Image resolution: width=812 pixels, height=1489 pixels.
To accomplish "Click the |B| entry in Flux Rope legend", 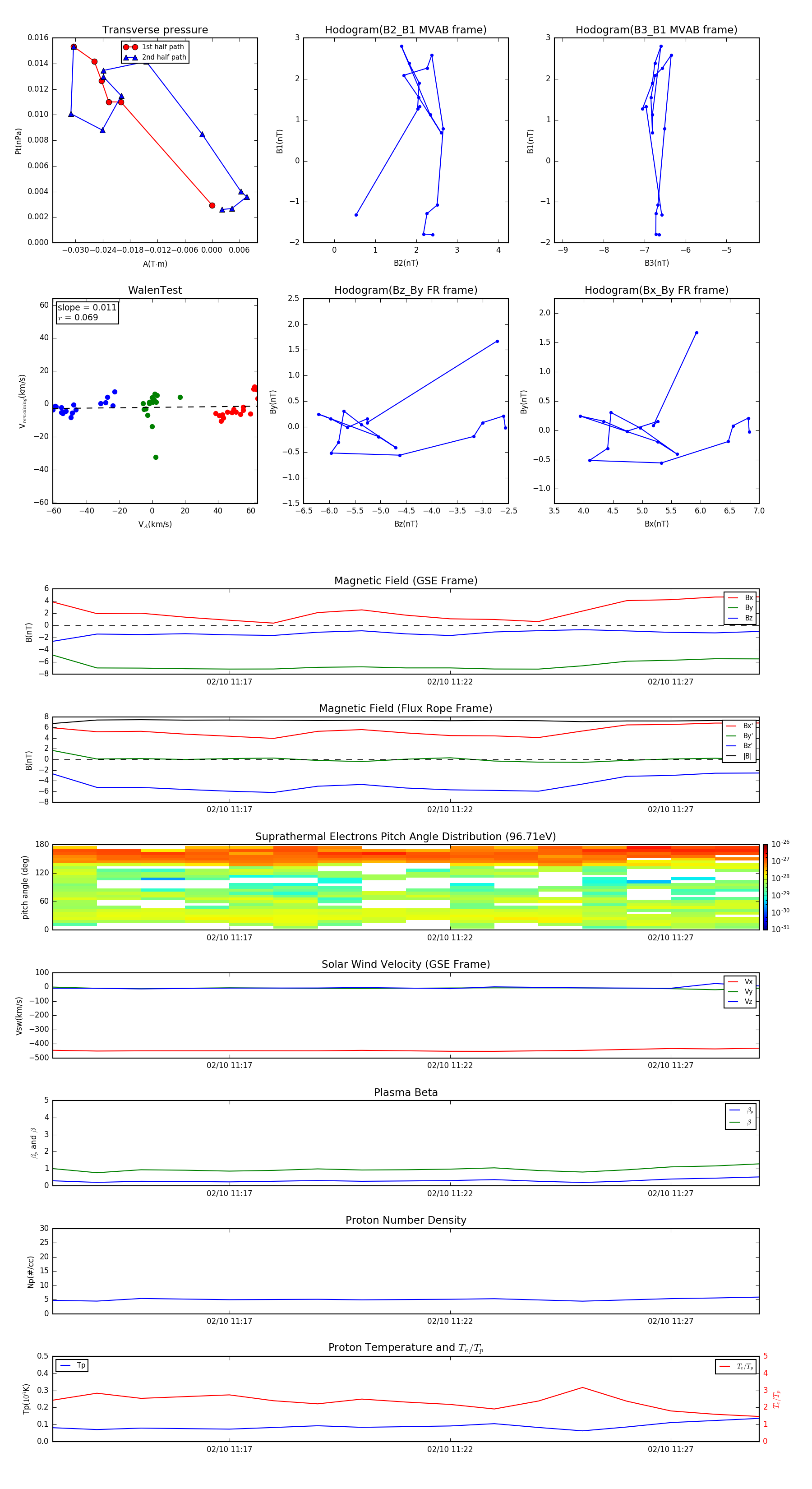I will (740, 756).
